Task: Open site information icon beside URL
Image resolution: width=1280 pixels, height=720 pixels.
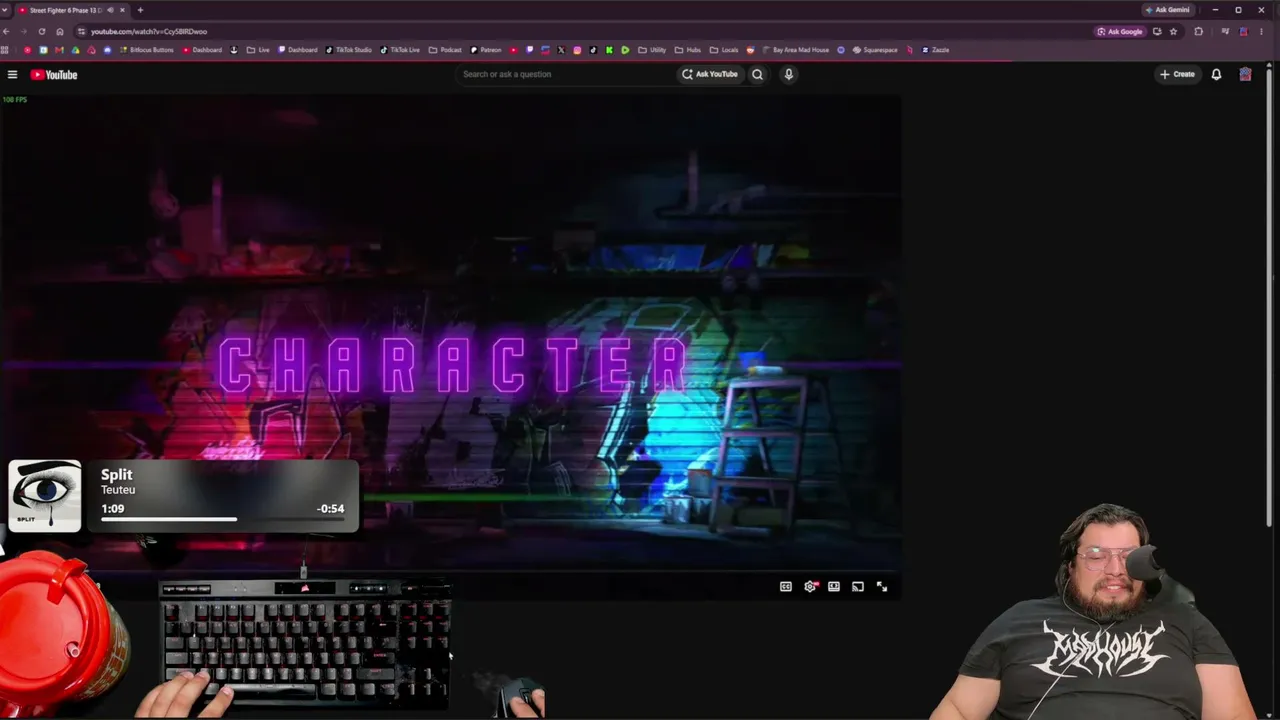Action: pyautogui.click(x=81, y=31)
